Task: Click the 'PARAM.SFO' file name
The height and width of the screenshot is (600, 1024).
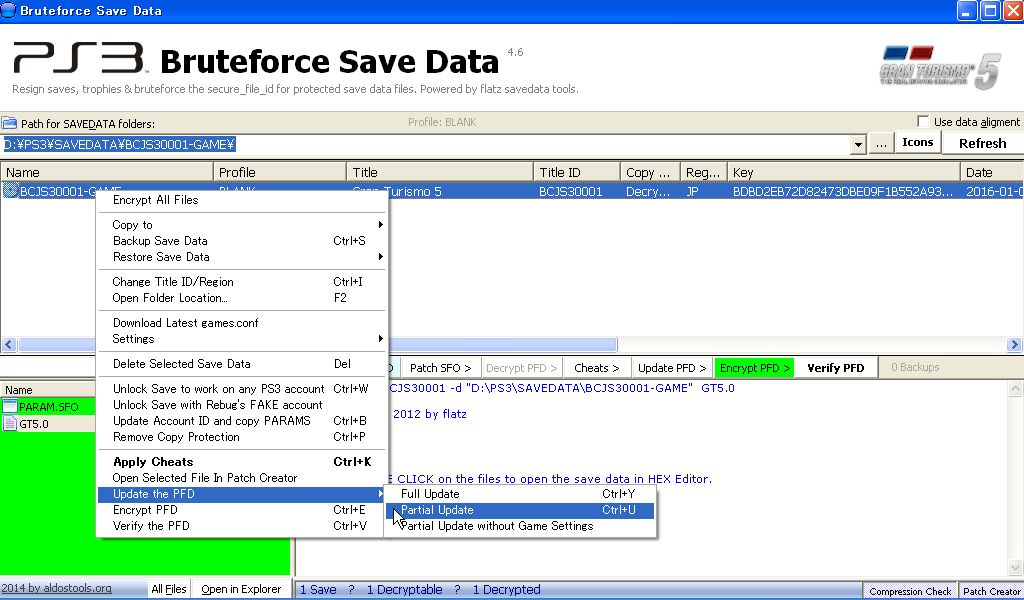Action: point(48,407)
